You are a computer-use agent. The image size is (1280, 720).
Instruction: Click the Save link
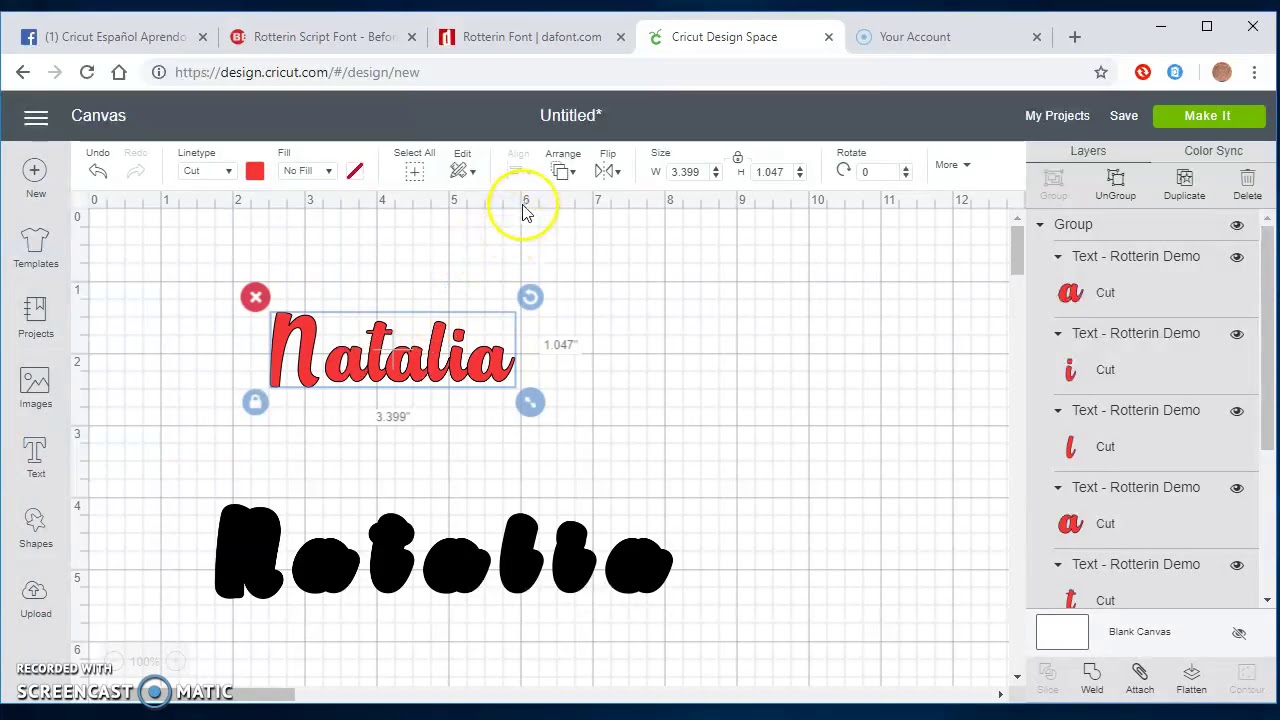[1123, 116]
